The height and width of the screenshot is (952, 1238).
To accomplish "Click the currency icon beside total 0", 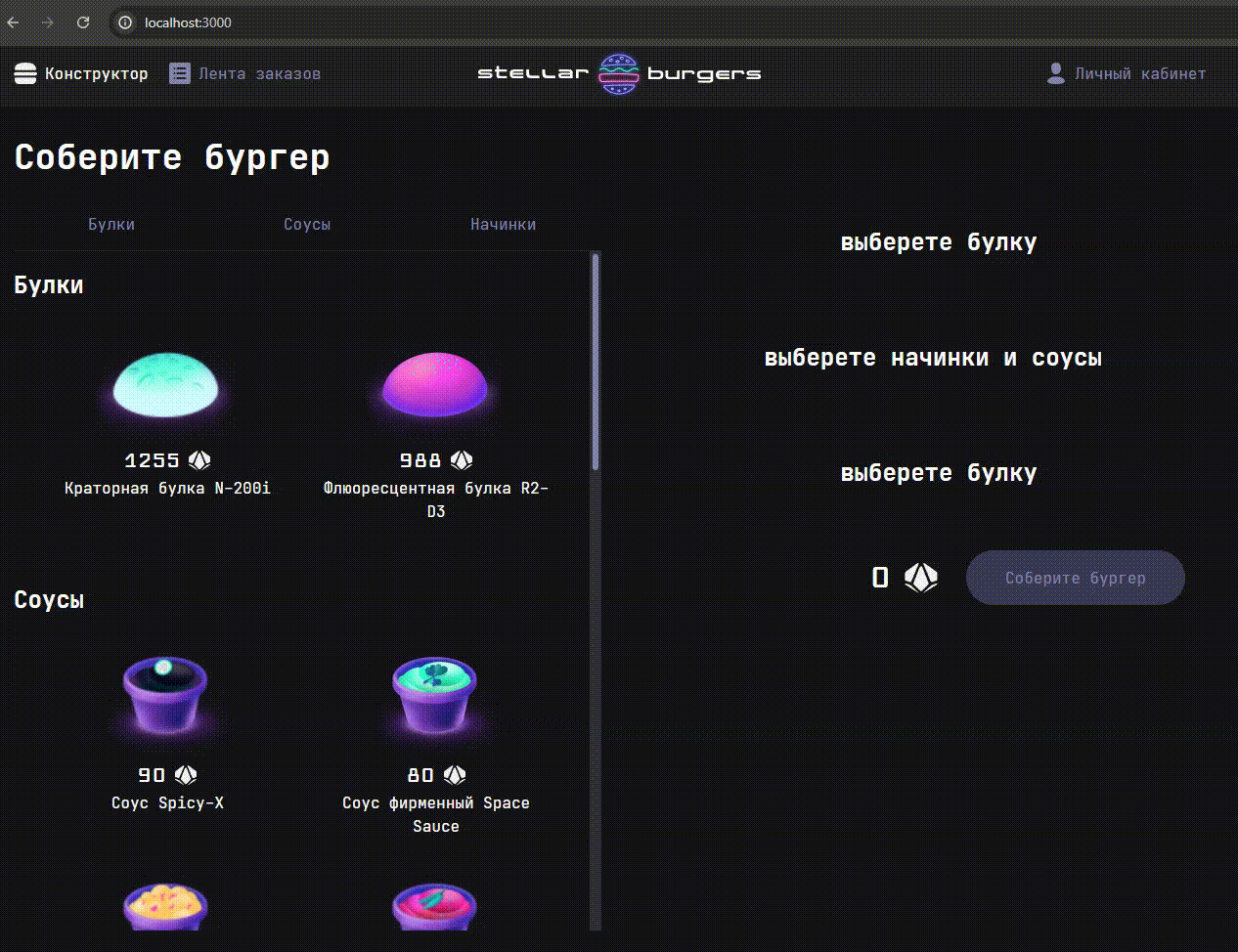I will click(x=920, y=578).
